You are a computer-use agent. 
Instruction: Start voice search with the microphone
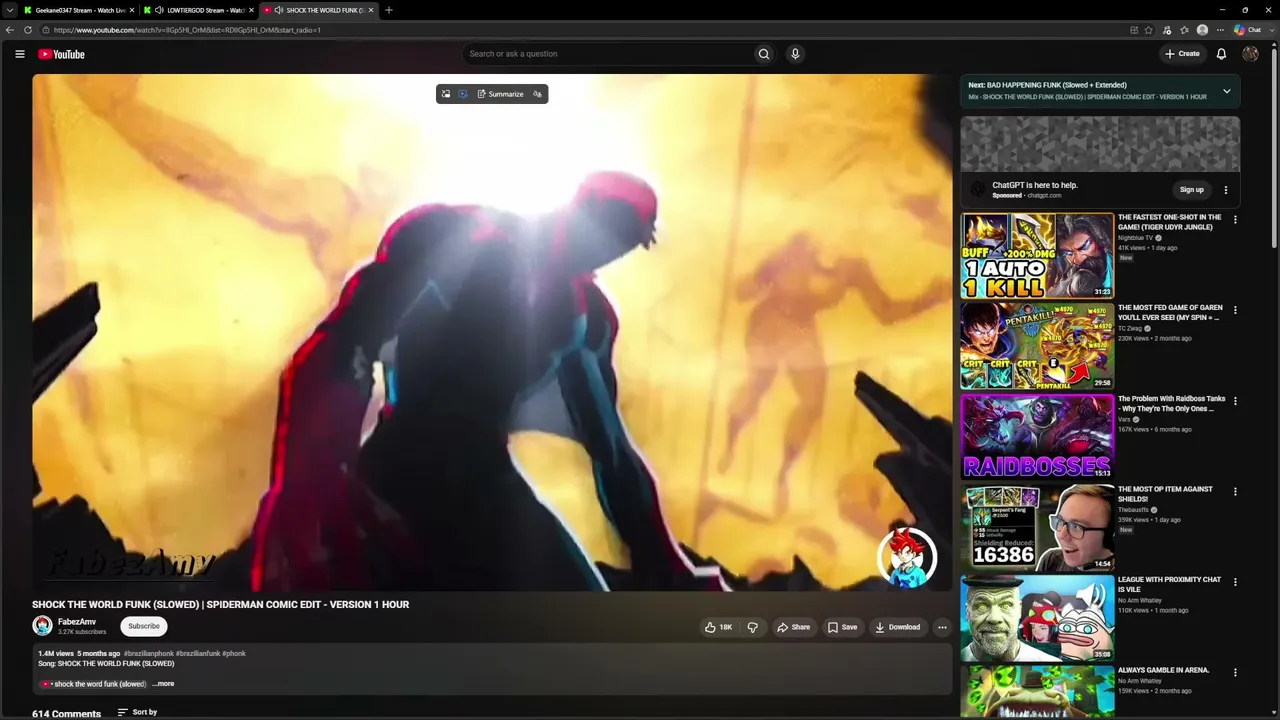795,54
